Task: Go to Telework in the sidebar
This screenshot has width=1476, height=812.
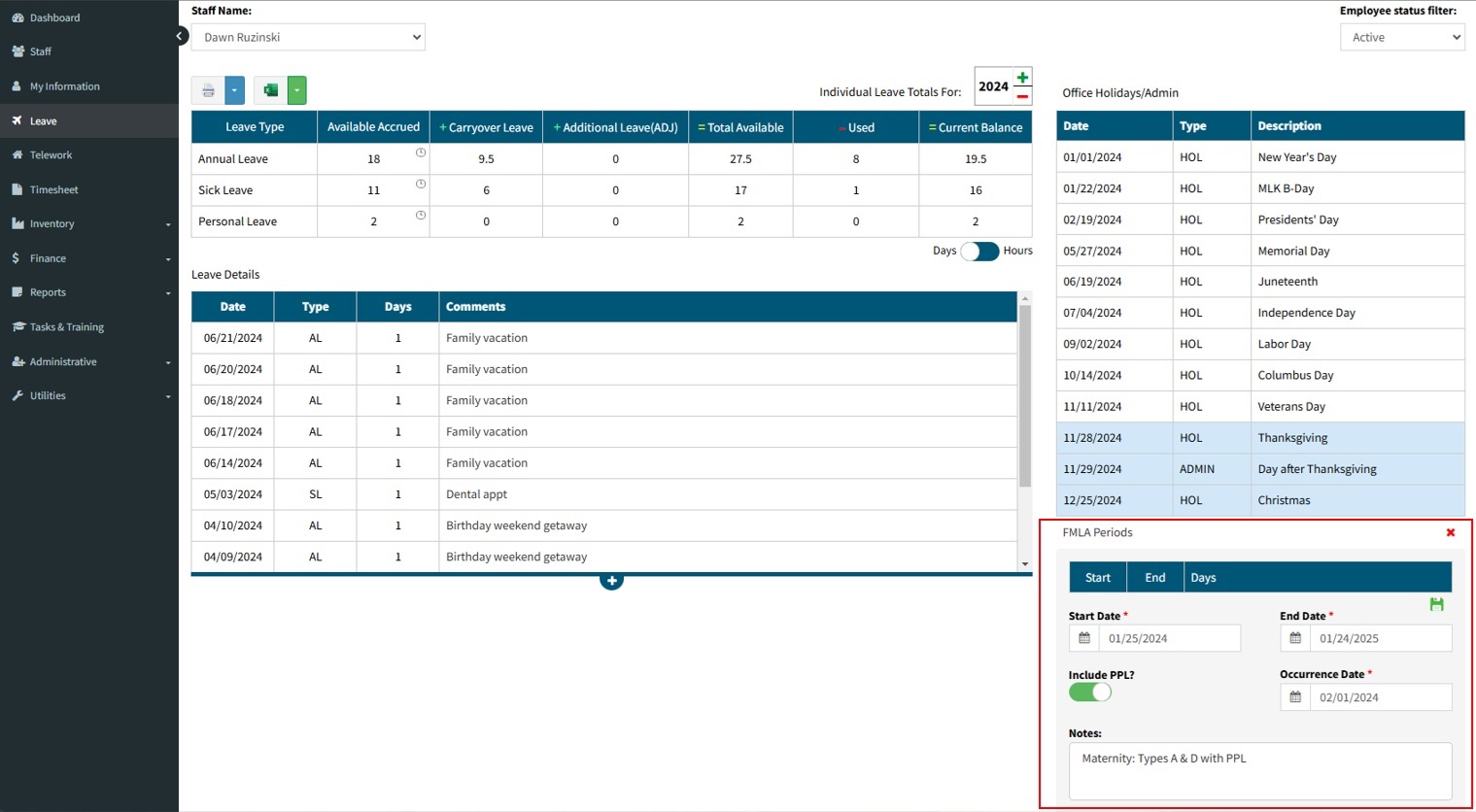Action: pos(51,155)
